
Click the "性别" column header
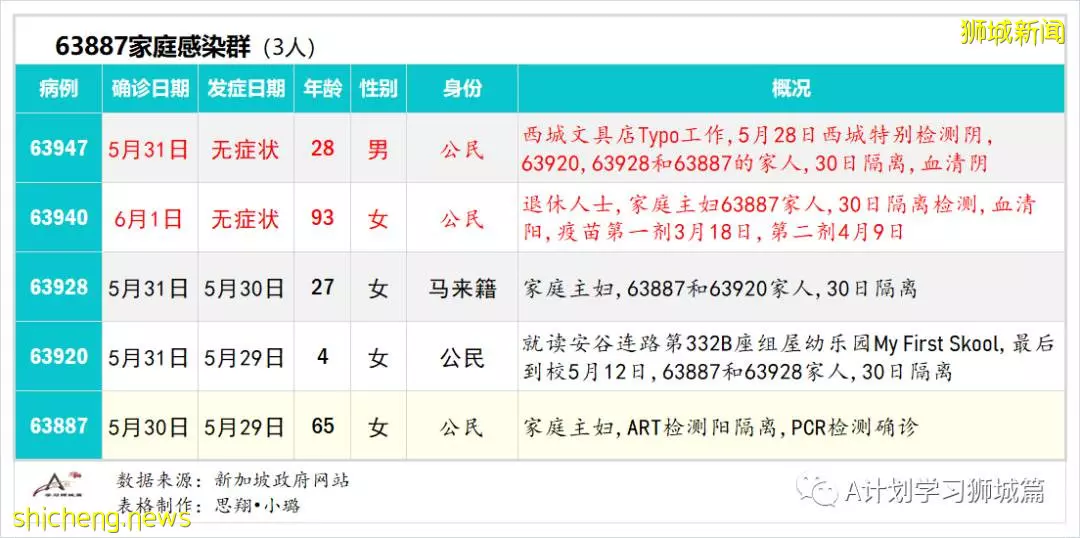click(x=378, y=89)
